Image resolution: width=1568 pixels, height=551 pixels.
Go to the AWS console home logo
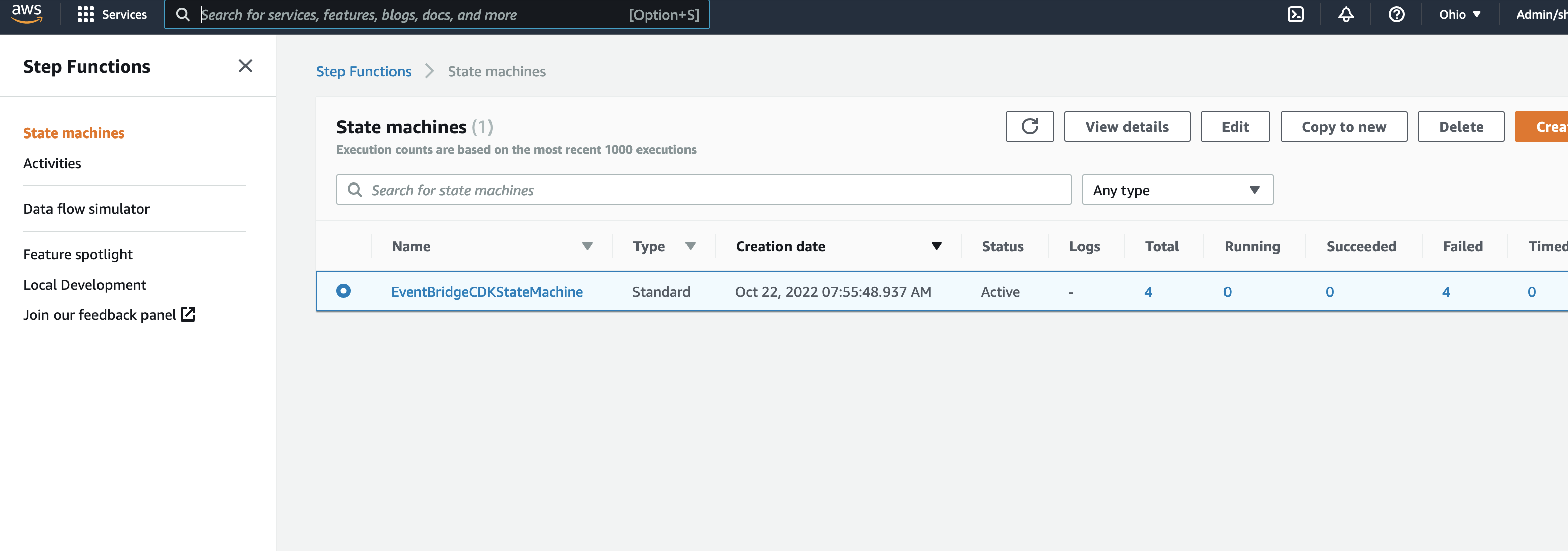(27, 13)
